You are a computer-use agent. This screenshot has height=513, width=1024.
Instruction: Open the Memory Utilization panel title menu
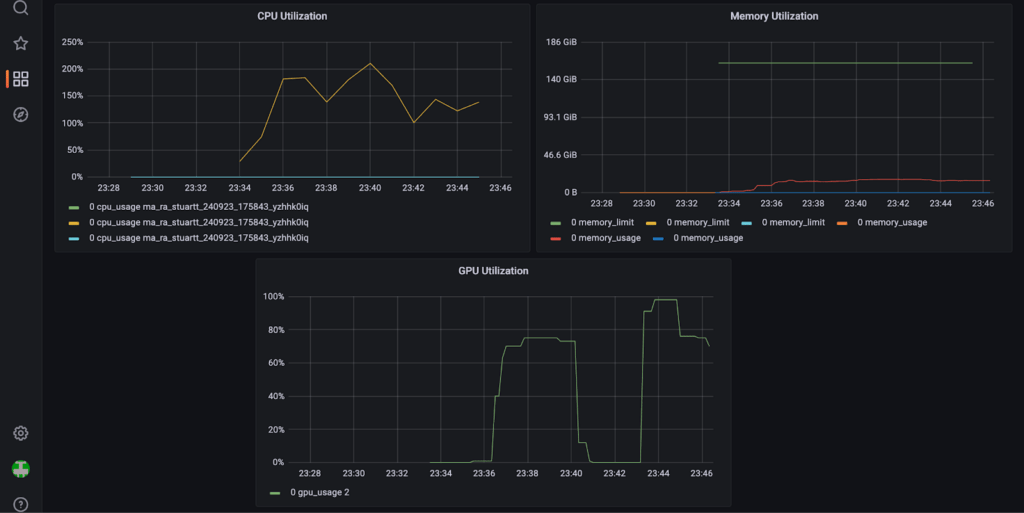[774, 16]
